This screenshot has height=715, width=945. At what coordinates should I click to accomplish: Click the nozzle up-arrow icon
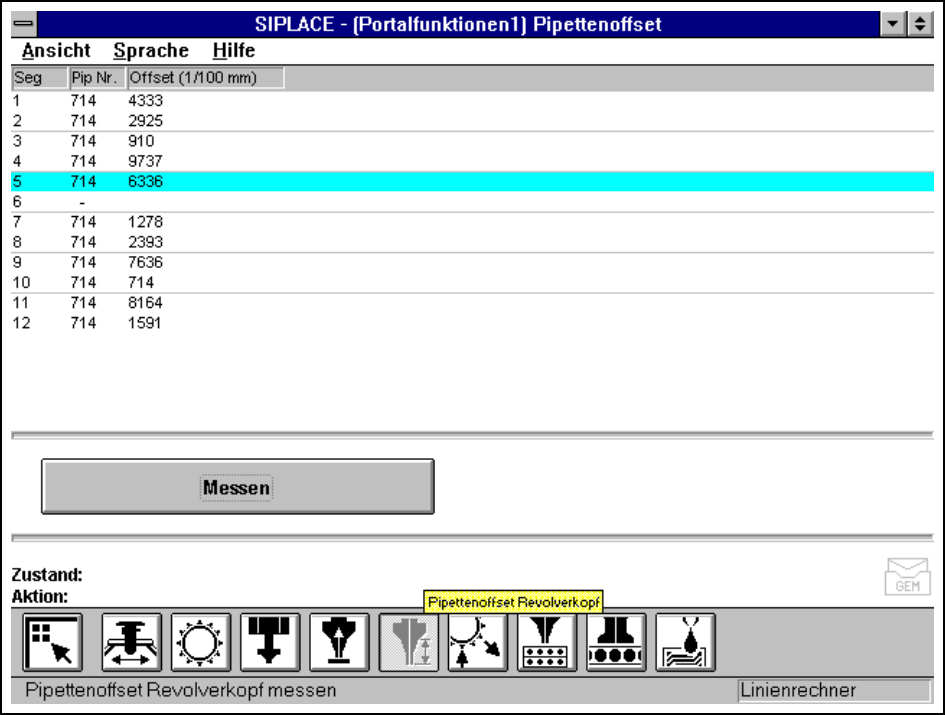(339, 643)
